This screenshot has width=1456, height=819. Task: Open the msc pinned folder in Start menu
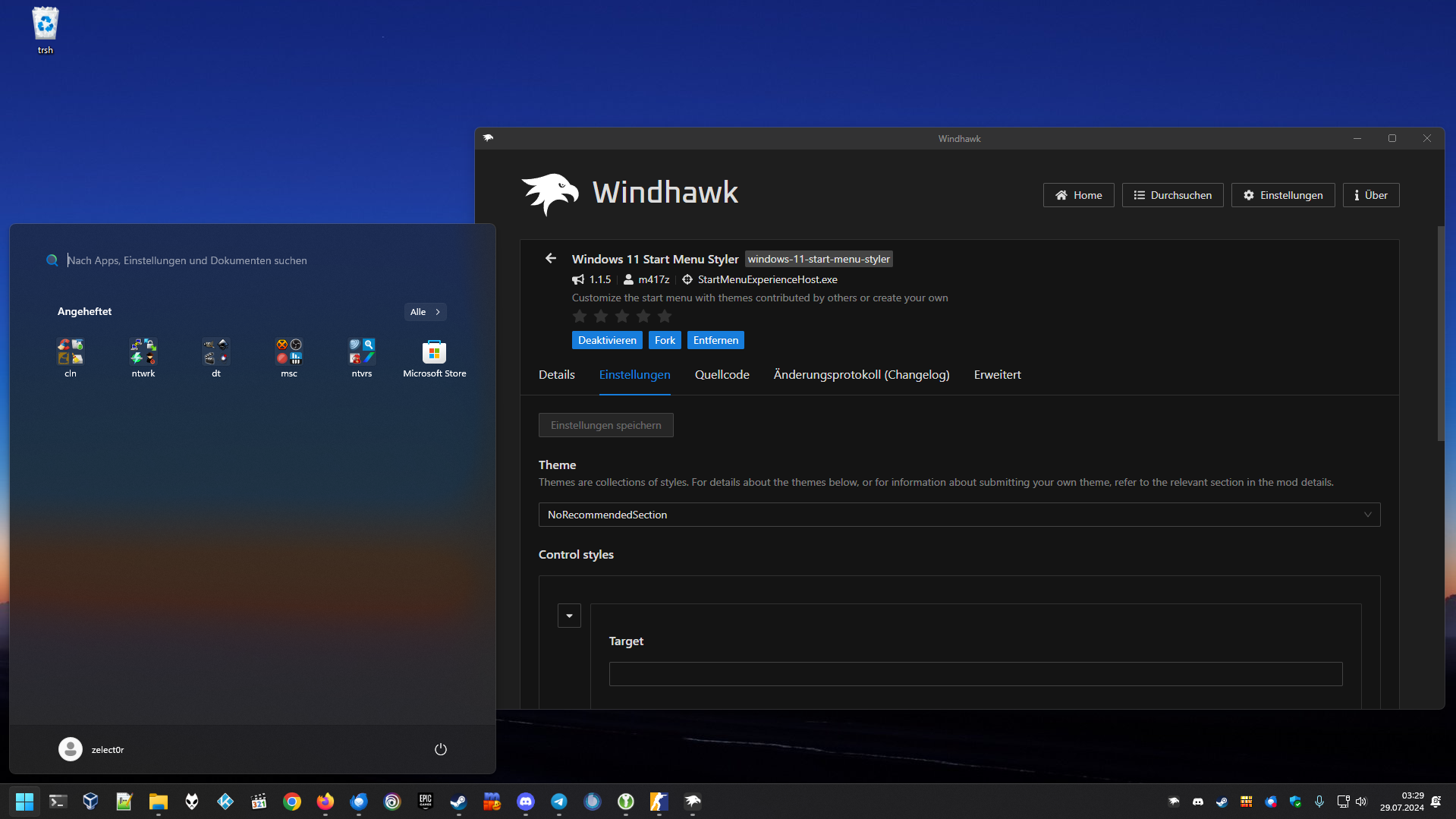click(289, 358)
